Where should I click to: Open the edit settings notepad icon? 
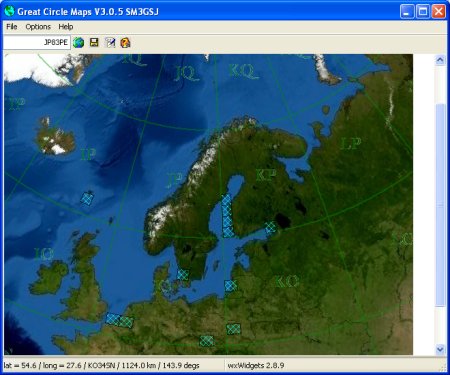point(110,43)
